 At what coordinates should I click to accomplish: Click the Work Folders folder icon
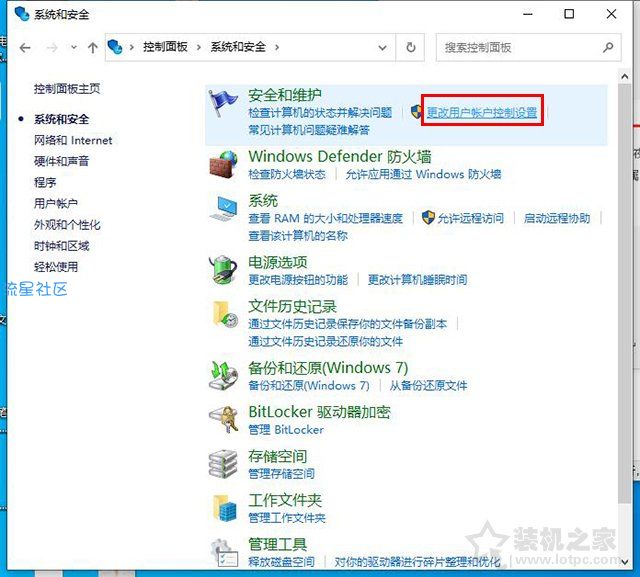225,508
